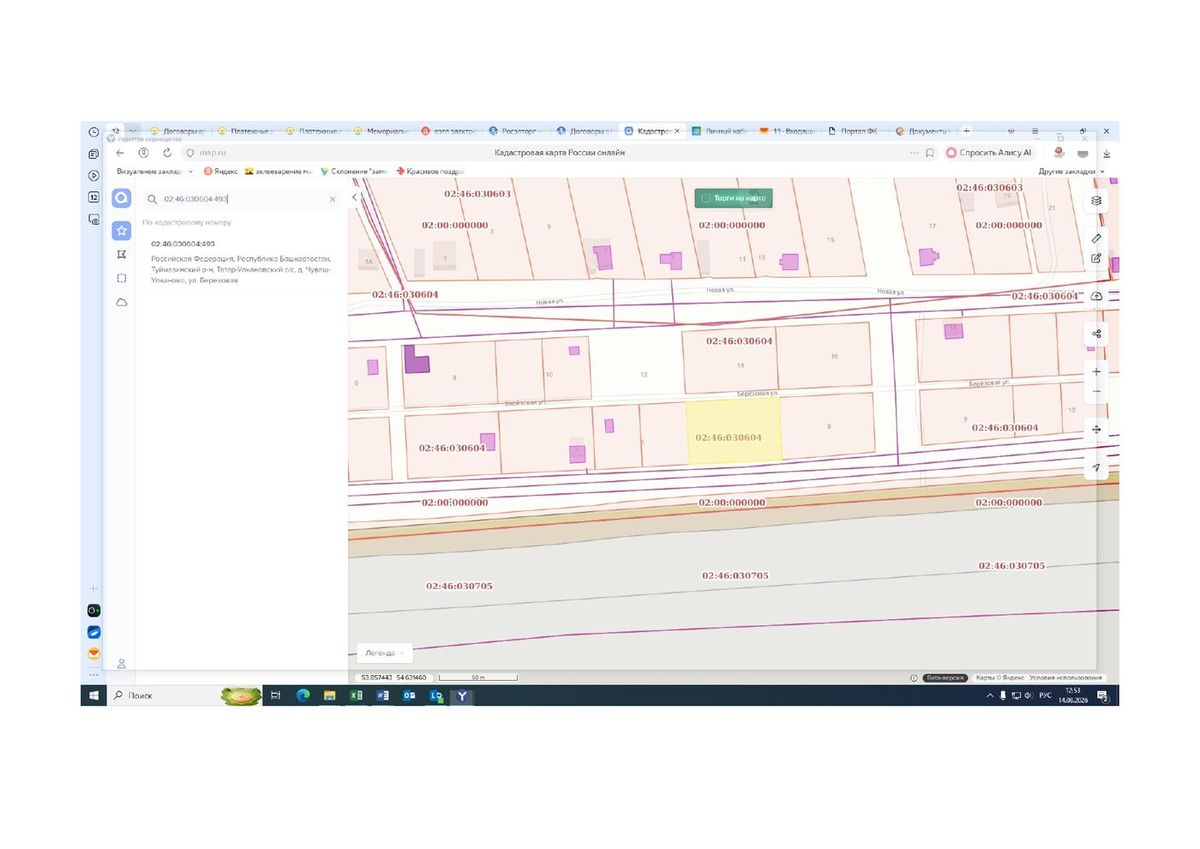Open the 'Красивое поздр' bookmark
Viewport: 1200px width, 849px height.
pos(431,171)
